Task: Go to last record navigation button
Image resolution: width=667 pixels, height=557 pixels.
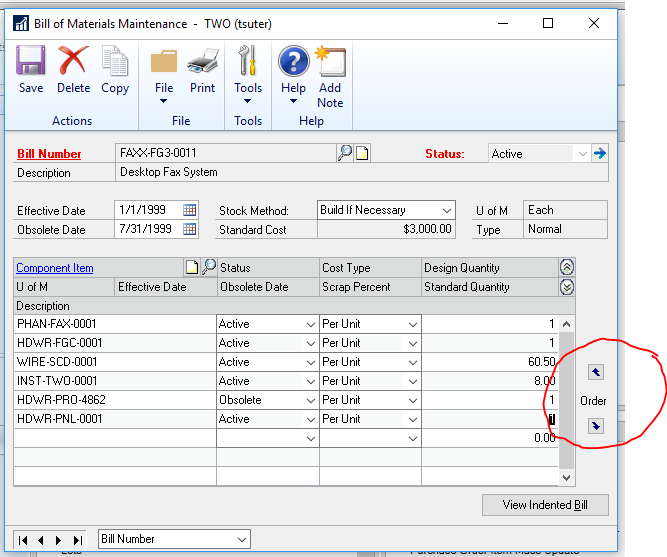Action: 77,540
